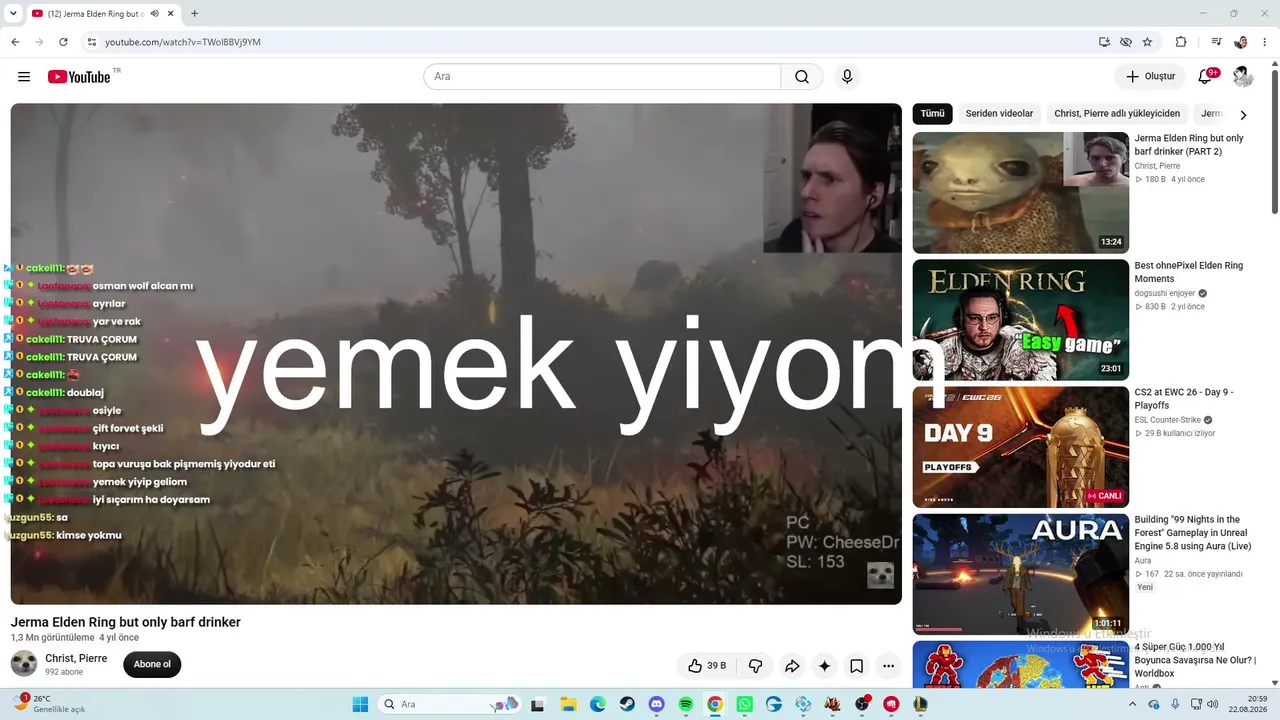Open the ESL Counter-Strike channel link

click(x=1168, y=421)
